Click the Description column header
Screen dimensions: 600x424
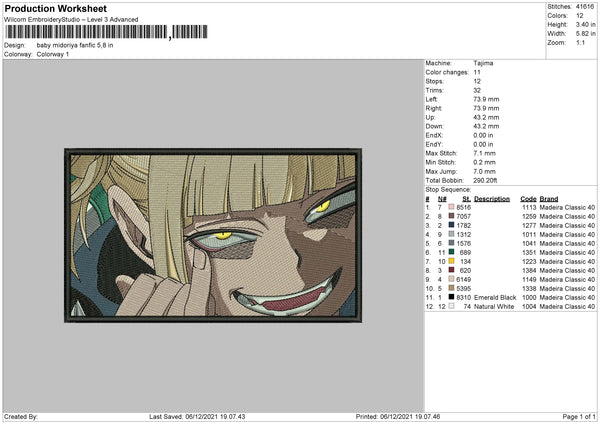(x=492, y=199)
